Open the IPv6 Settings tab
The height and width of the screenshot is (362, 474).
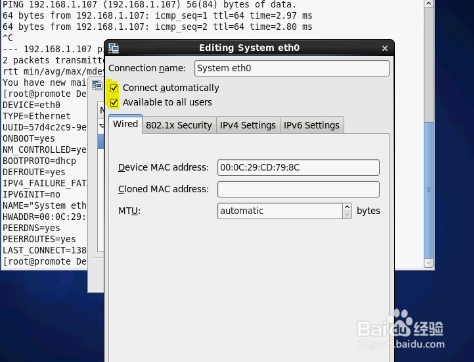pyautogui.click(x=311, y=125)
